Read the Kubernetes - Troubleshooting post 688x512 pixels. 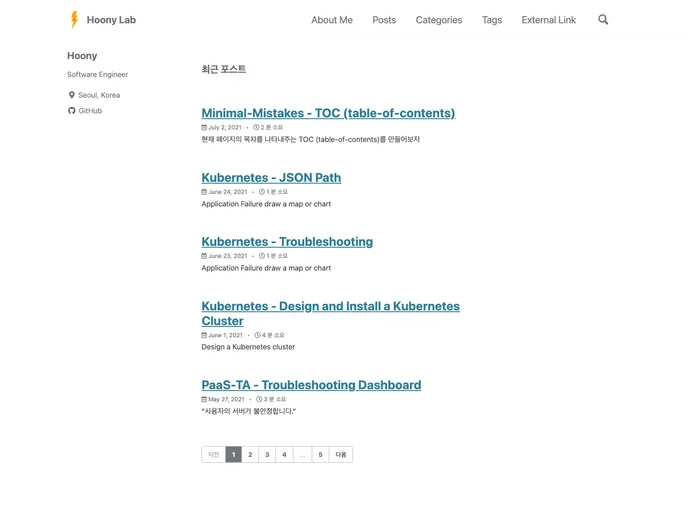[x=287, y=241]
